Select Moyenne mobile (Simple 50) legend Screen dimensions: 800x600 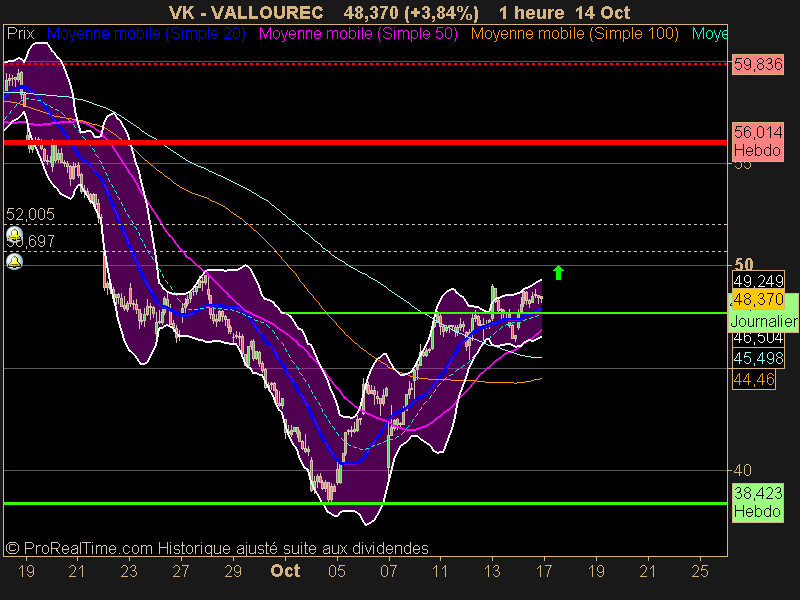pos(358,34)
